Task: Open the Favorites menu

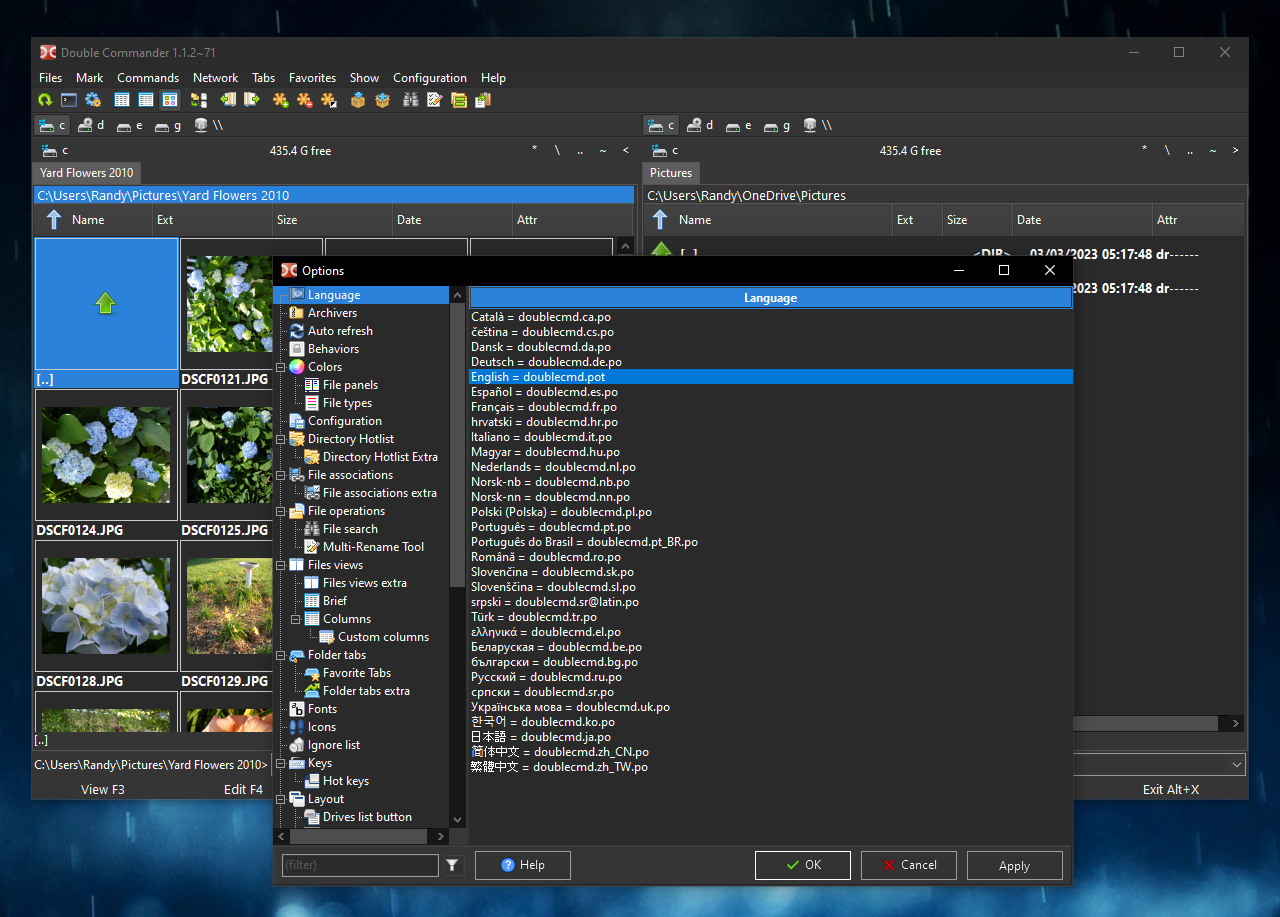Action: coord(312,78)
